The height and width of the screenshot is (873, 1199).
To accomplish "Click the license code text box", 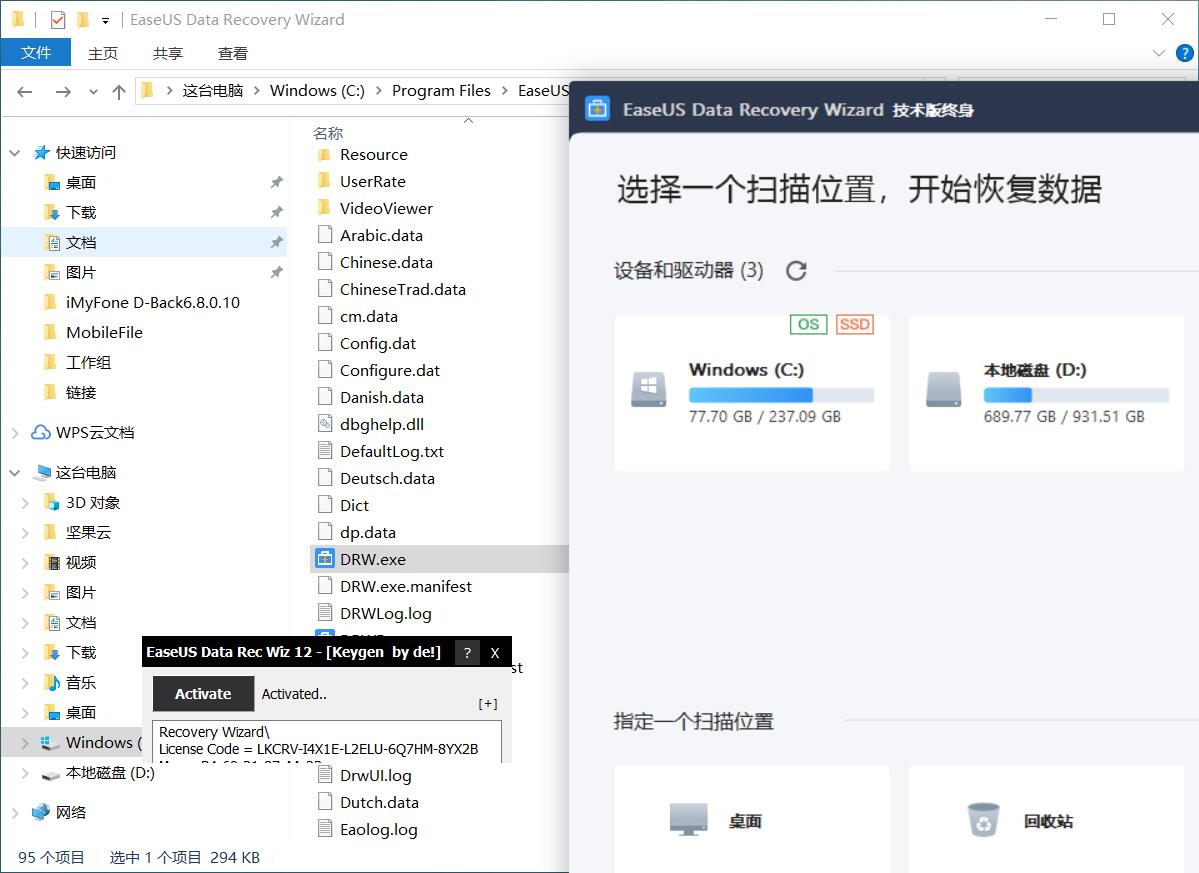I will [x=327, y=741].
